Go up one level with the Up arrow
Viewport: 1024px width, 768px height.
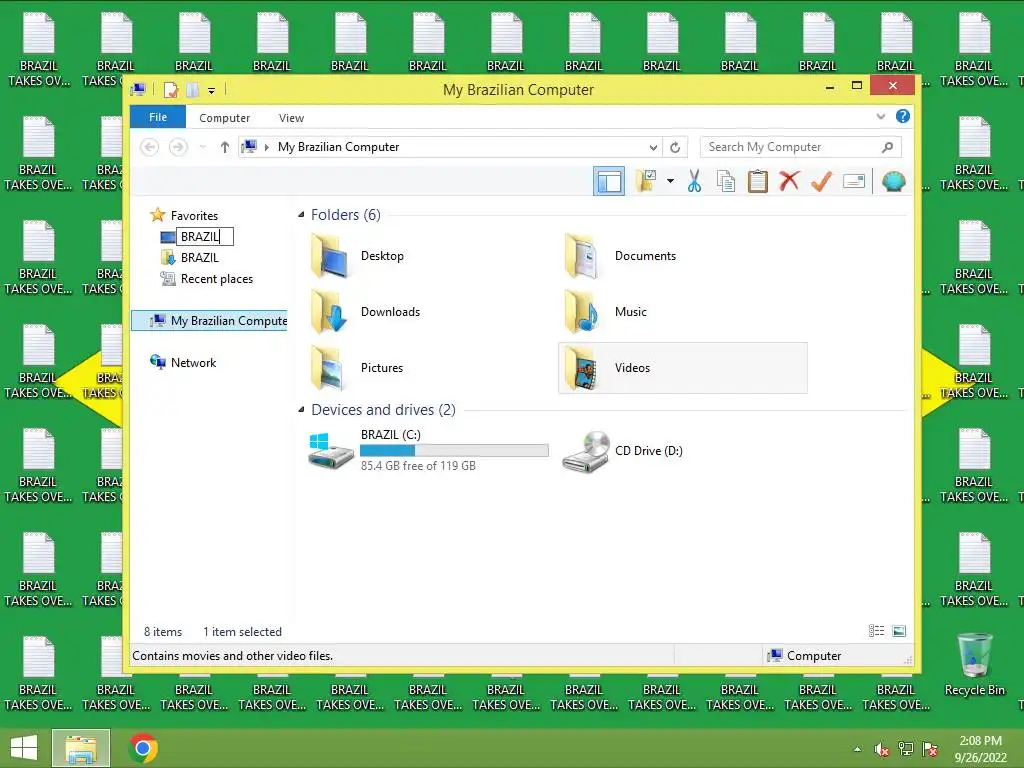click(225, 147)
